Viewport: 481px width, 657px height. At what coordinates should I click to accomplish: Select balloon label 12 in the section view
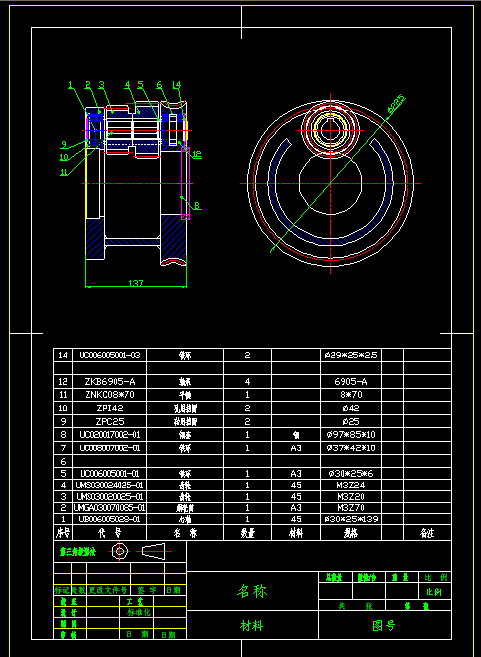point(197,155)
